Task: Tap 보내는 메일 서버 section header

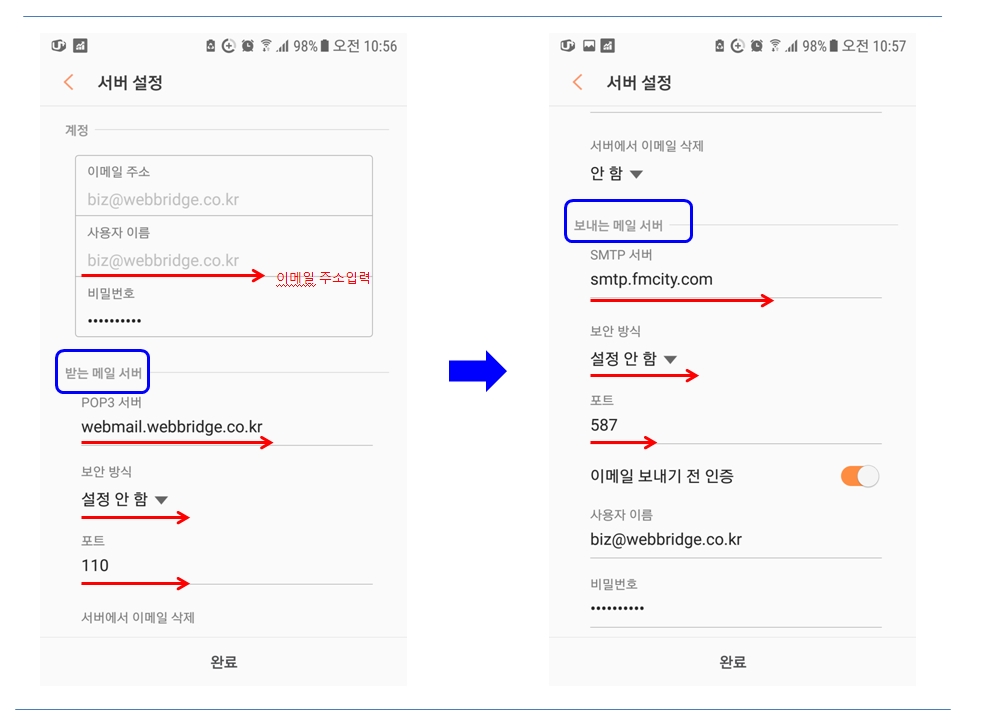Action: tap(618, 225)
